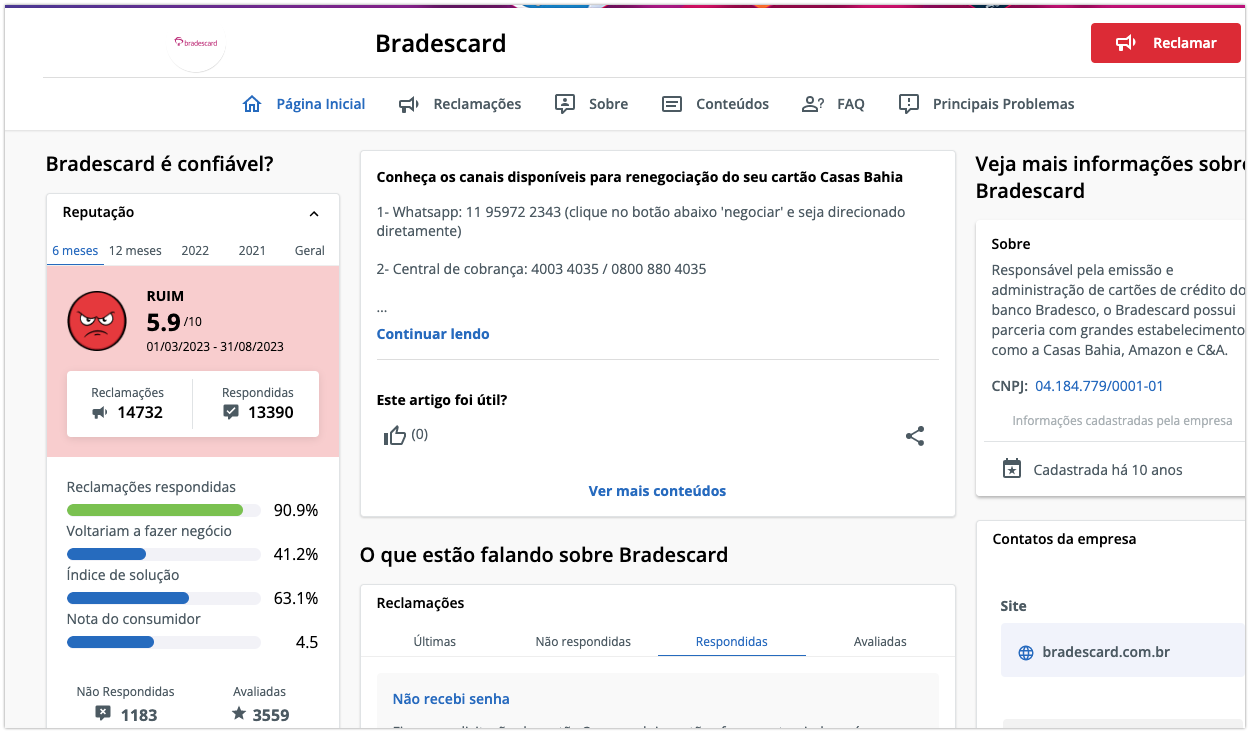Open the Não recebi senha complaint
The height and width of the screenshot is (733, 1250).
click(451, 699)
